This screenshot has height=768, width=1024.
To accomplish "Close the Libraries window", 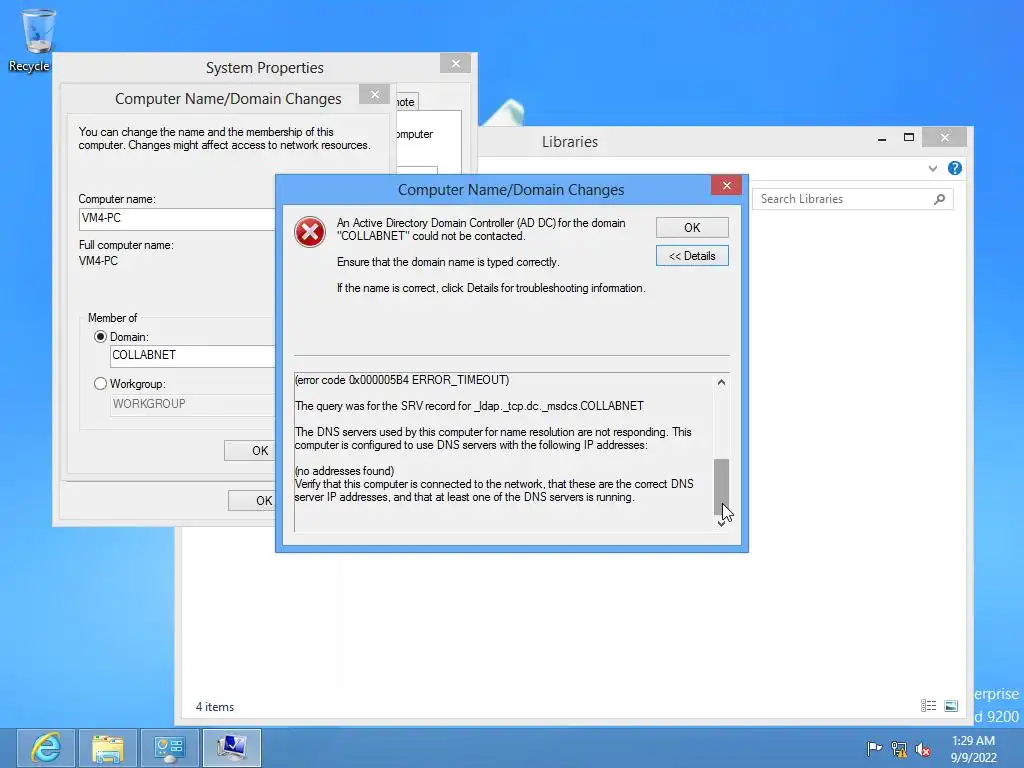I will click(944, 137).
